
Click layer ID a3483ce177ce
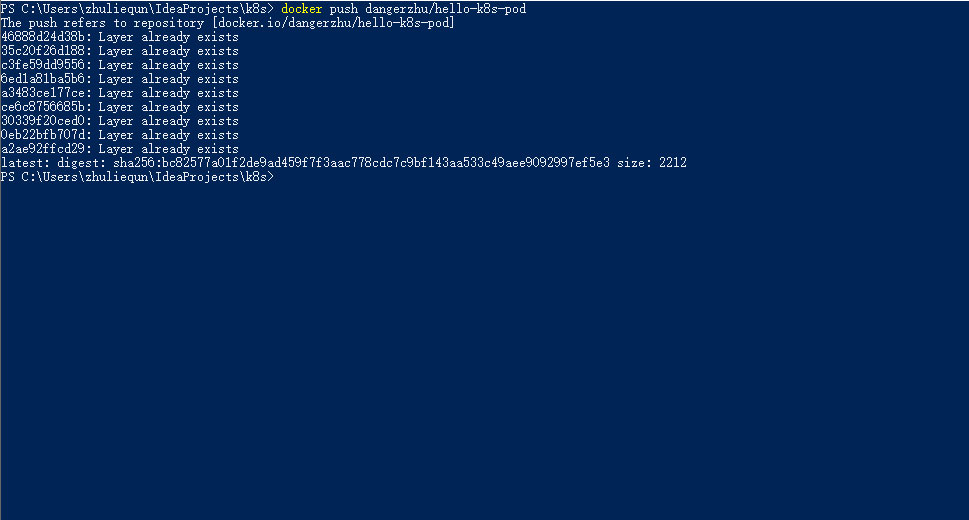(46, 93)
